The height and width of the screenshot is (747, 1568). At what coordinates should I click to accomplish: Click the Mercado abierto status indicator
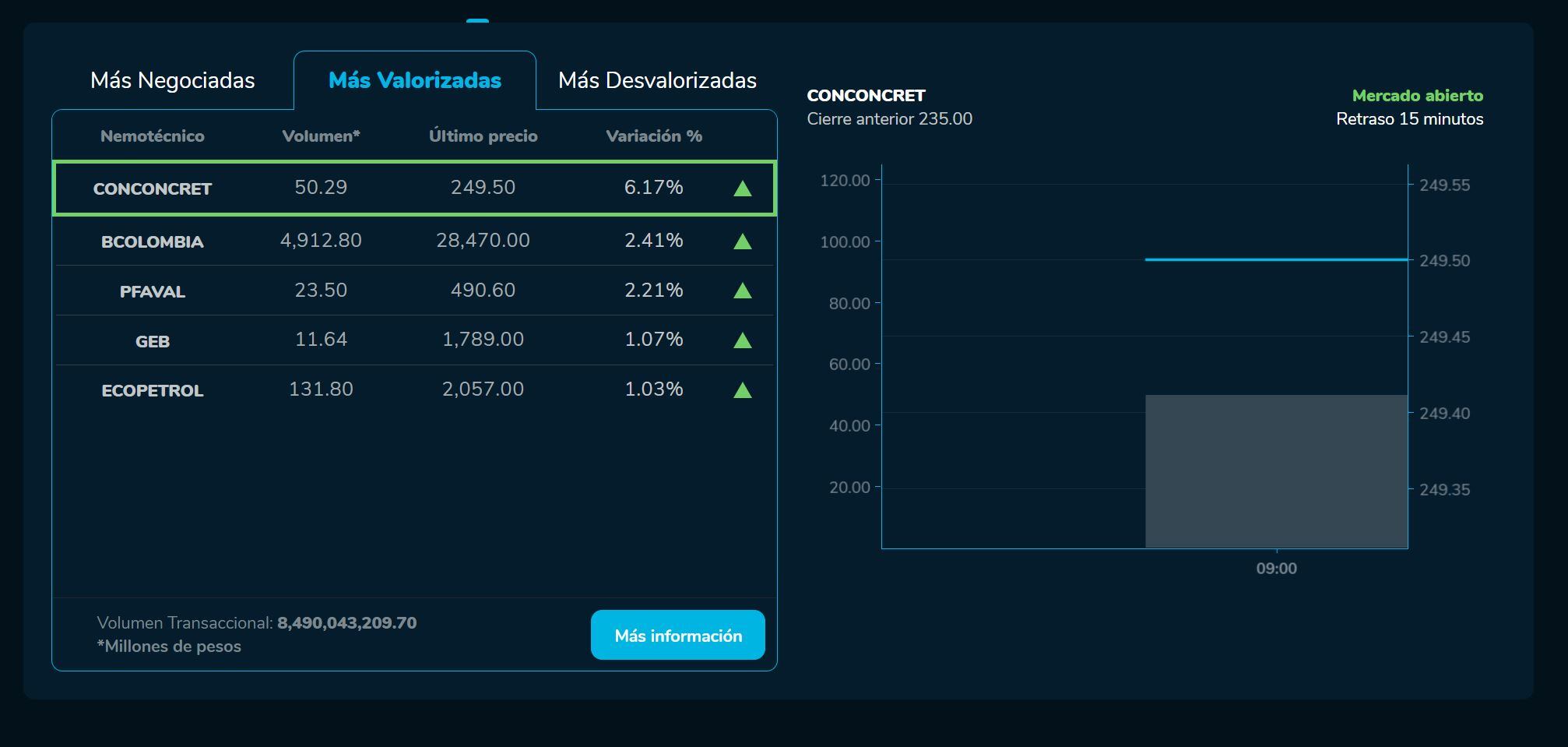click(x=1417, y=96)
